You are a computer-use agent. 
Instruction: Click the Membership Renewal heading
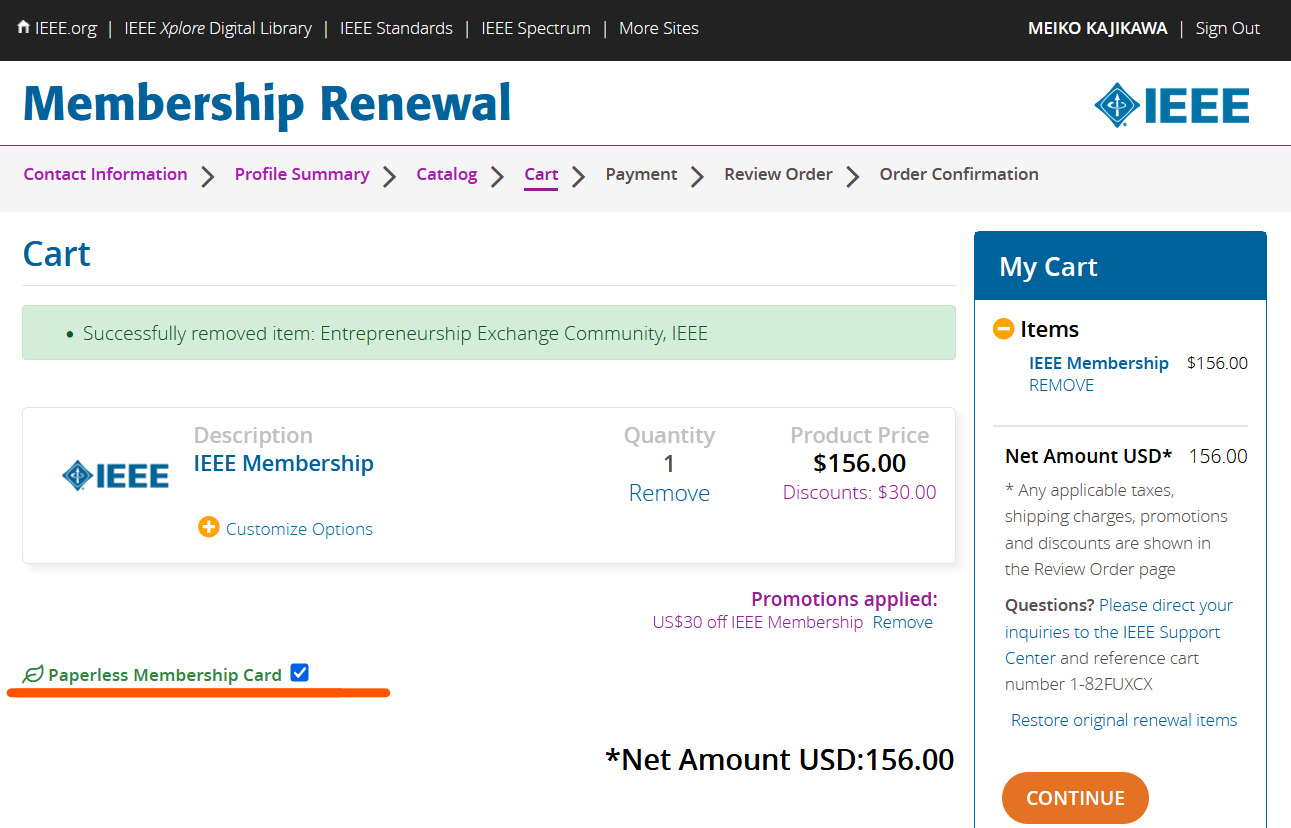tap(267, 103)
